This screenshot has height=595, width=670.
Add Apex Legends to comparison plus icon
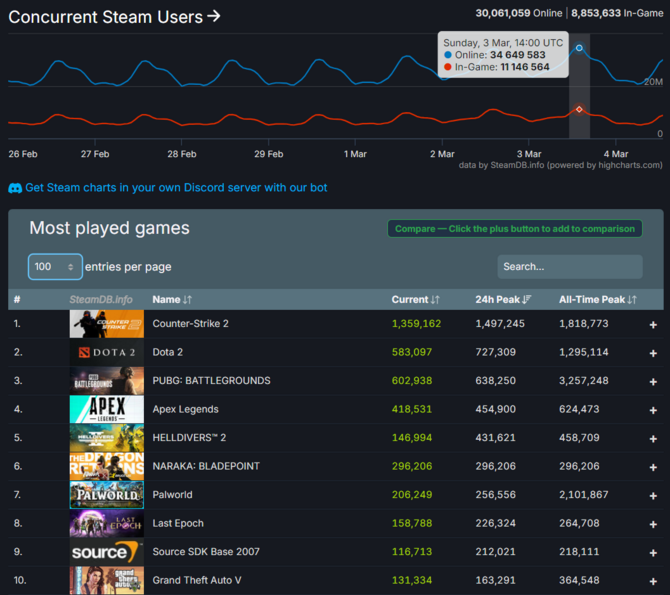click(x=653, y=410)
